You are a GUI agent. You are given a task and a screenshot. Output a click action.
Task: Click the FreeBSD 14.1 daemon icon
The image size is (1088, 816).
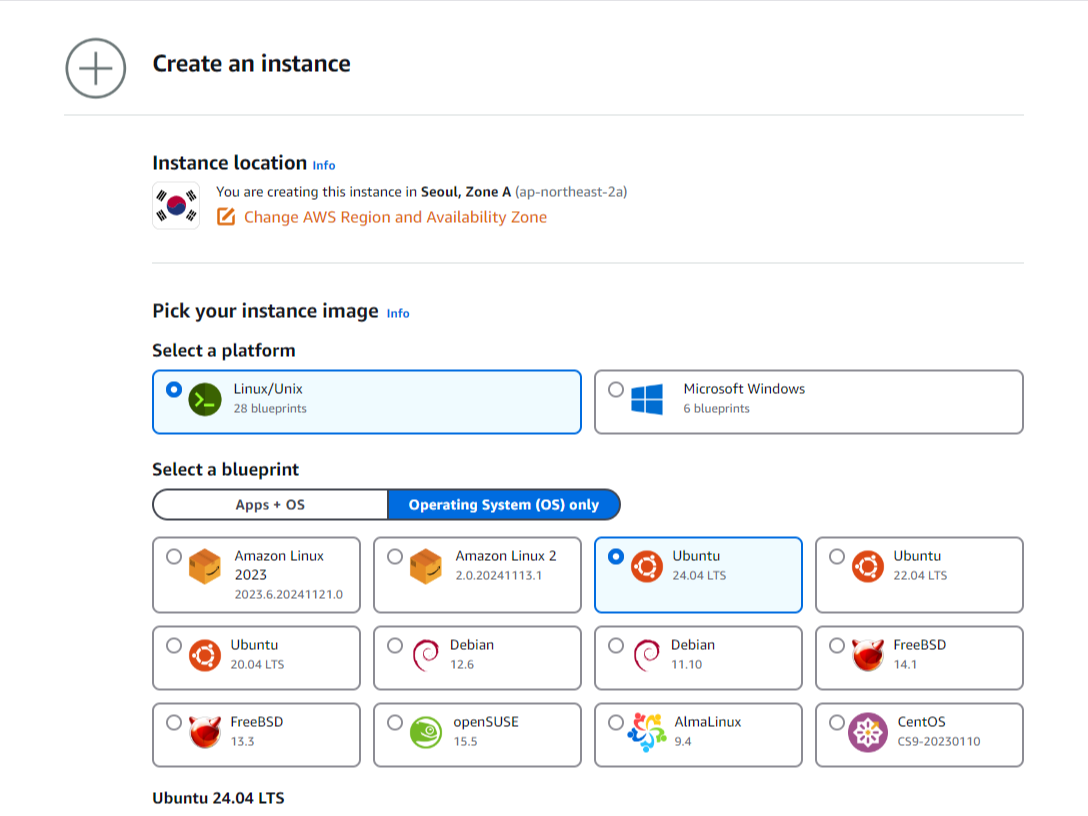click(867, 656)
